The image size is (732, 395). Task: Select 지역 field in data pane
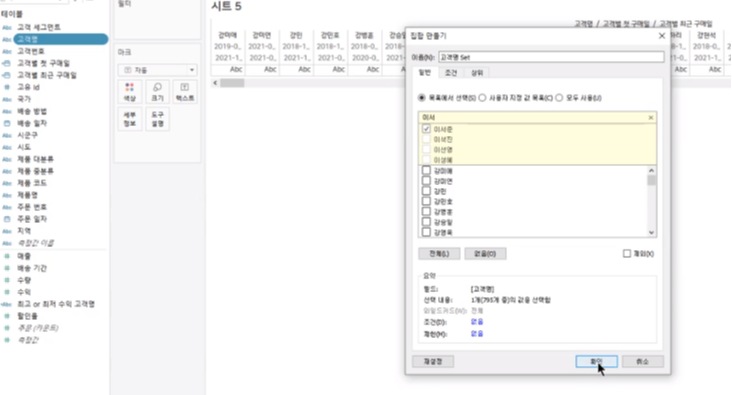(24, 231)
